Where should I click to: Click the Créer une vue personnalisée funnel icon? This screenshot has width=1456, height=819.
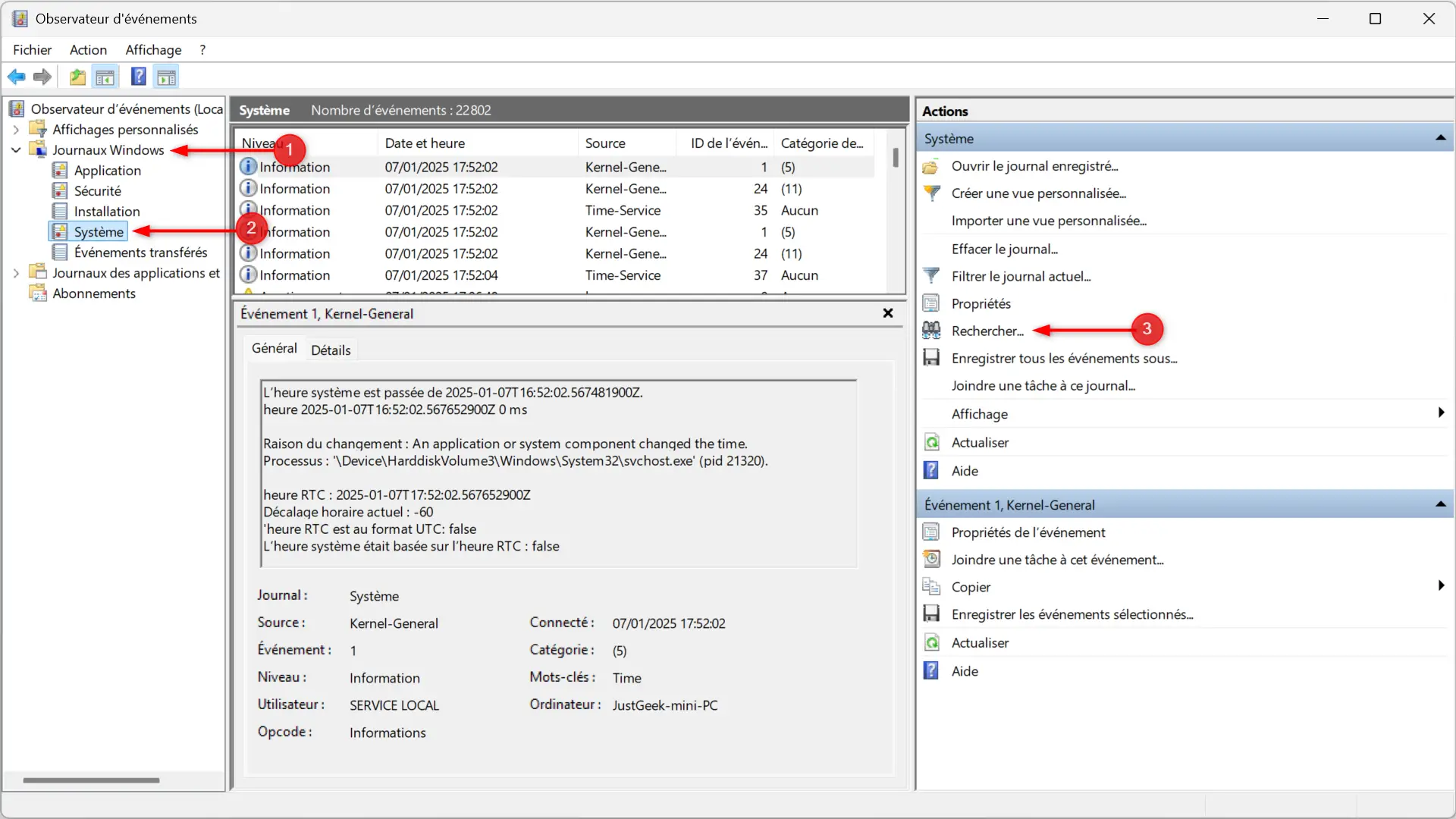tap(931, 193)
